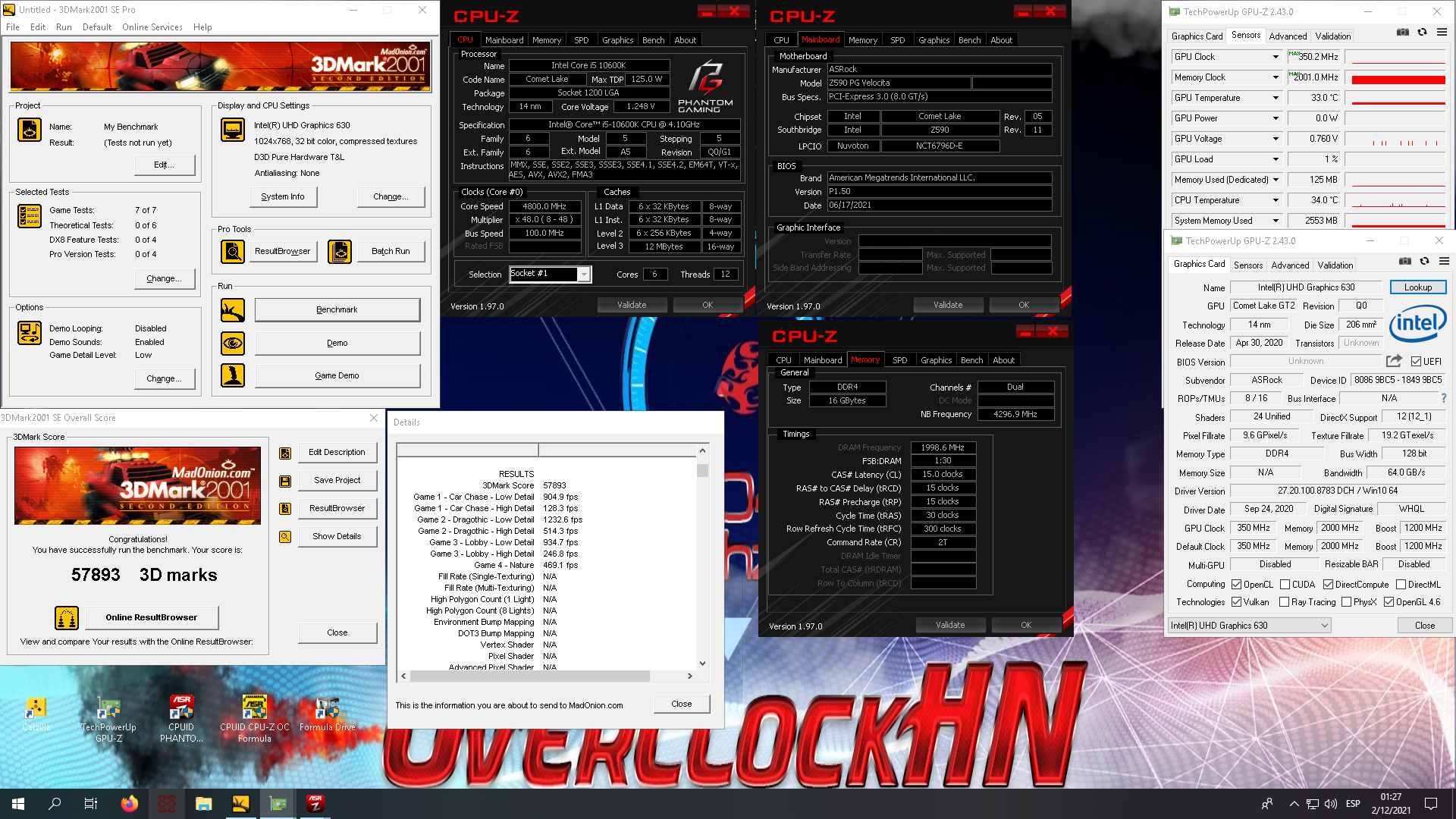Click the BIOS export share icon in GPU-Z

pos(1394,361)
